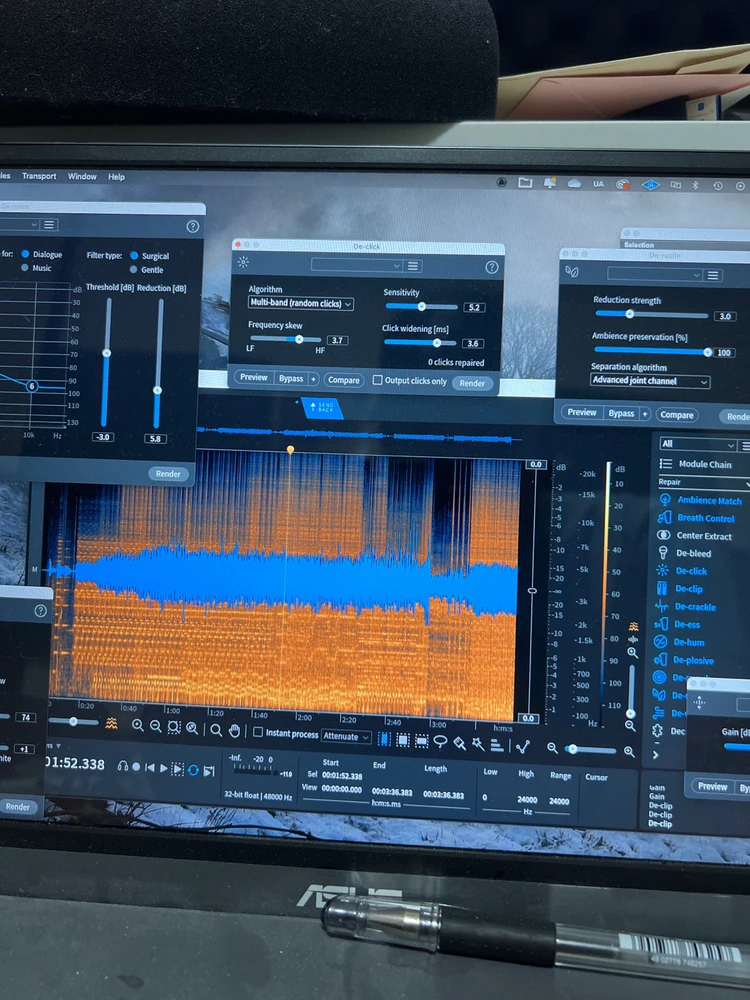This screenshot has width=750, height=1000.
Task: Open the Attenuate mode dropdown
Action: (x=346, y=736)
